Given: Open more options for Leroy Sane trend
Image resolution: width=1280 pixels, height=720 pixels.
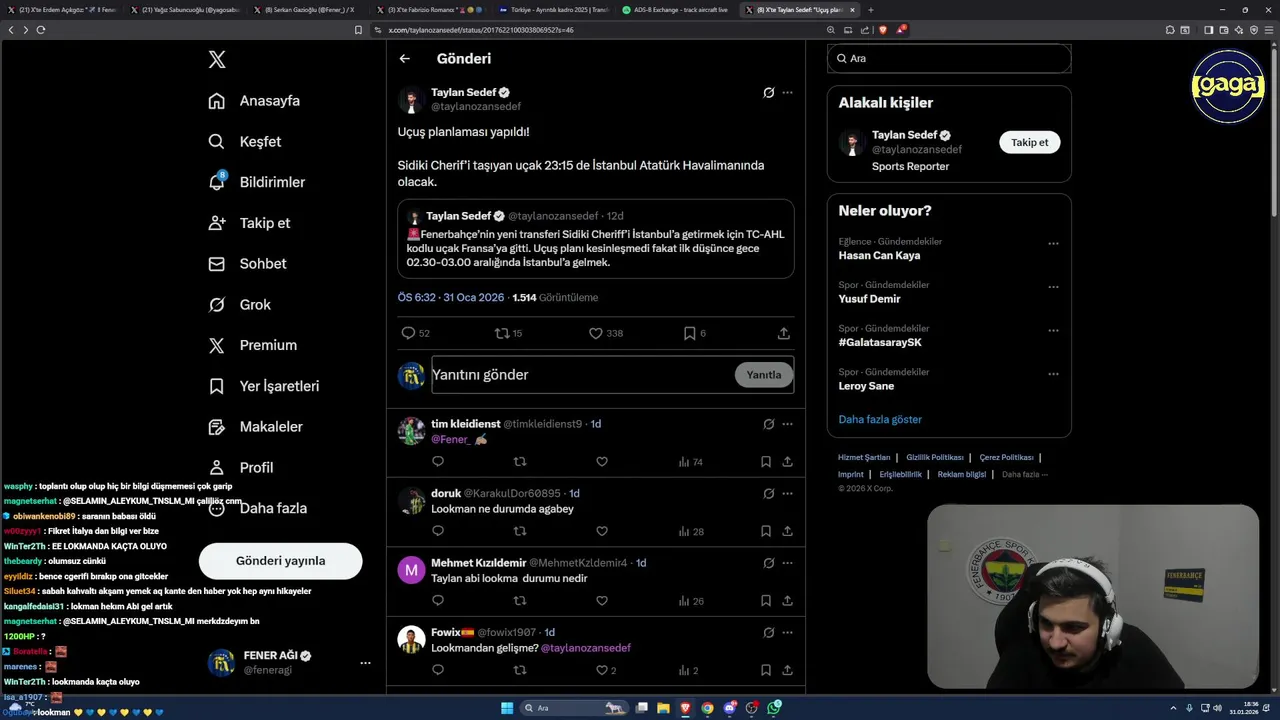Looking at the screenshot, I should click(x=1053, y=374).
